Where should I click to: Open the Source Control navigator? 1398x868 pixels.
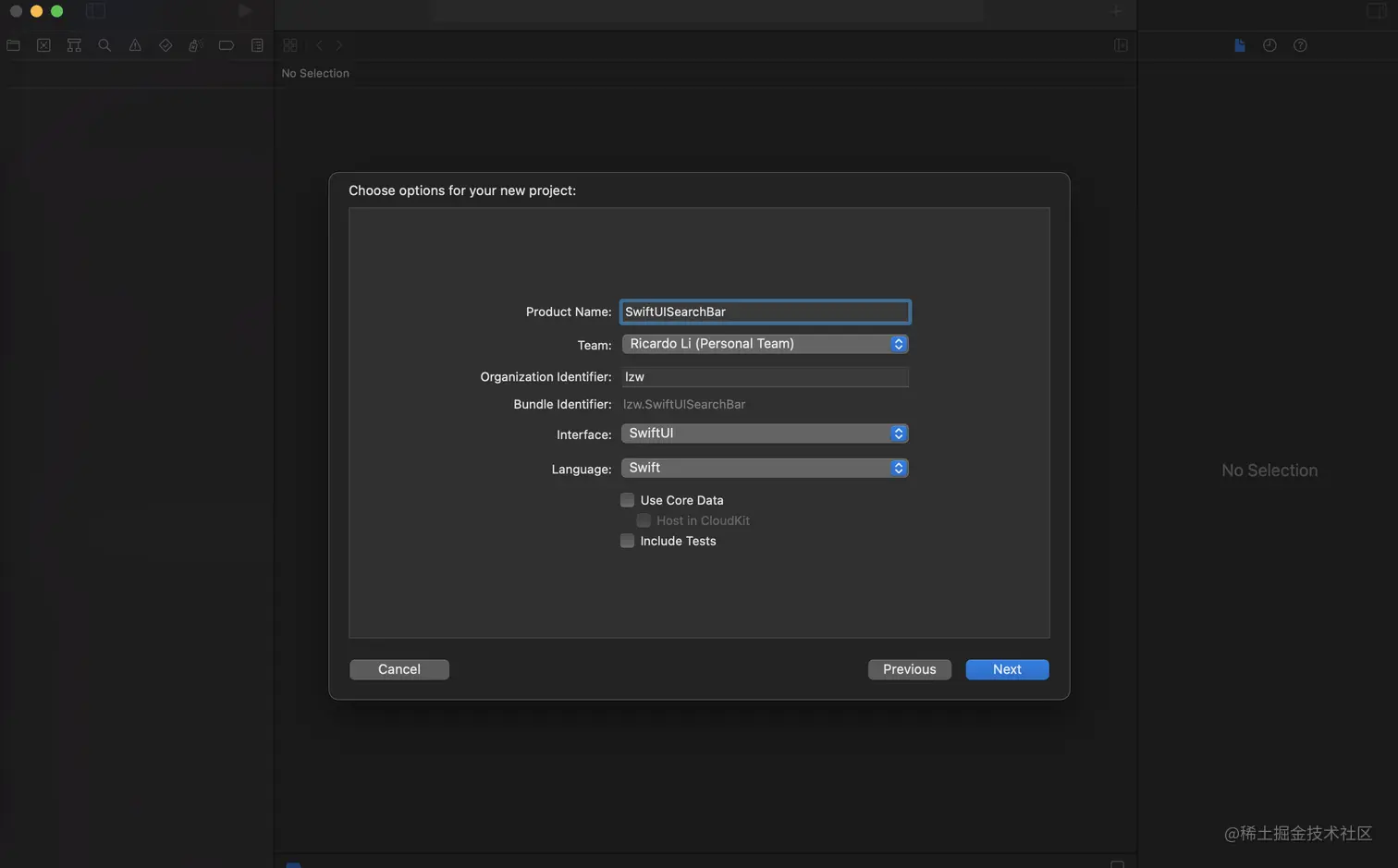tap(43, 45)
